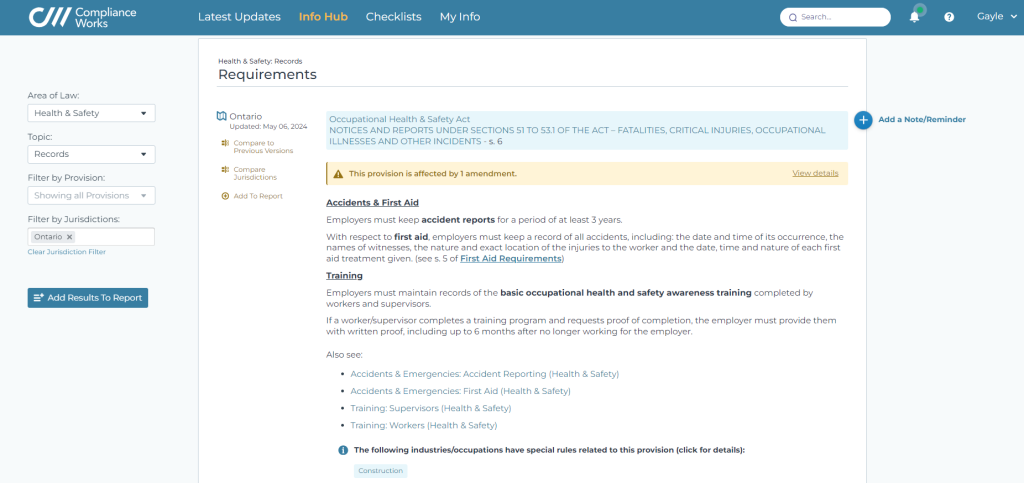Click the info icon beside industries note

coord(343,450)
